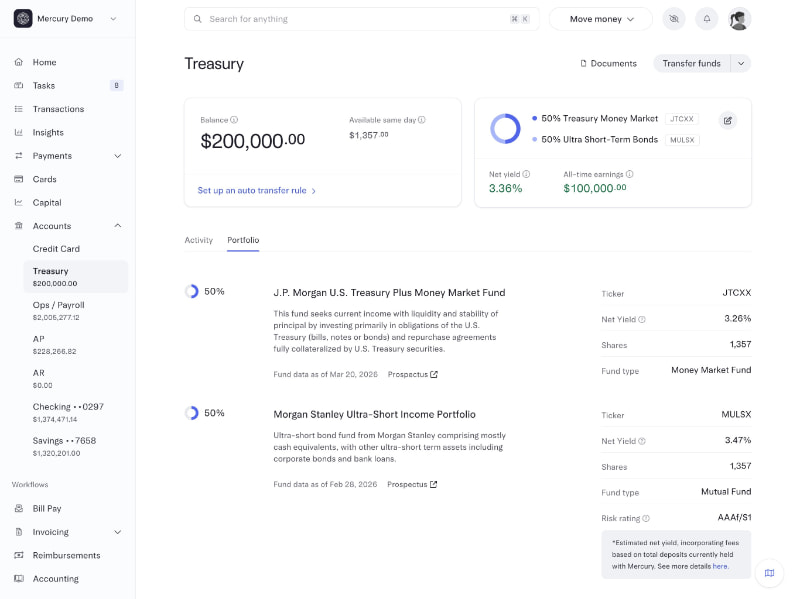Click the Accounting book icon
Image resolution: width=800 pixels, height=599 pixels.
(19, 579)
